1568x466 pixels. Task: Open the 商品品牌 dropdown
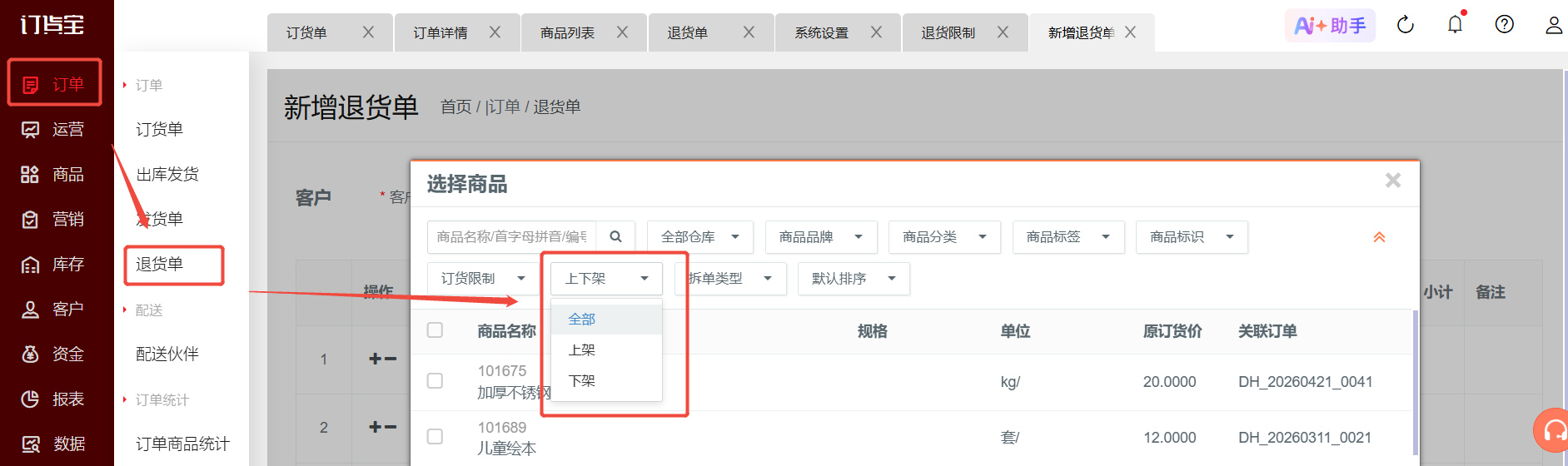coord(821,237)
